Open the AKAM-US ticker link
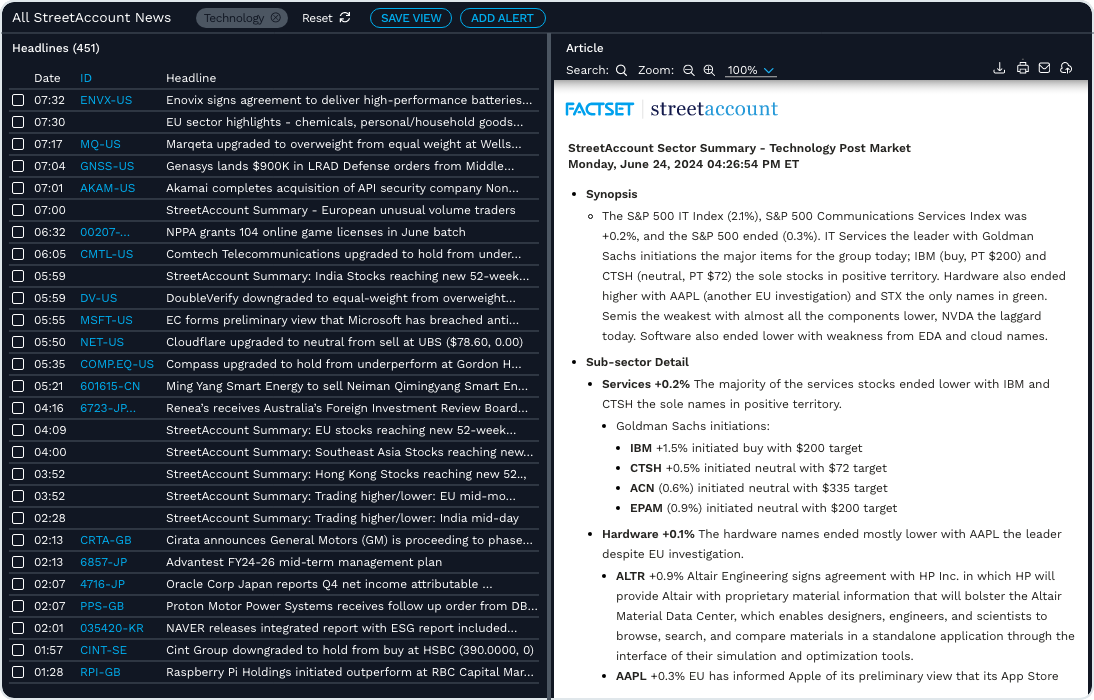This screenshot has height=700, width=1094. coord(107,188)
